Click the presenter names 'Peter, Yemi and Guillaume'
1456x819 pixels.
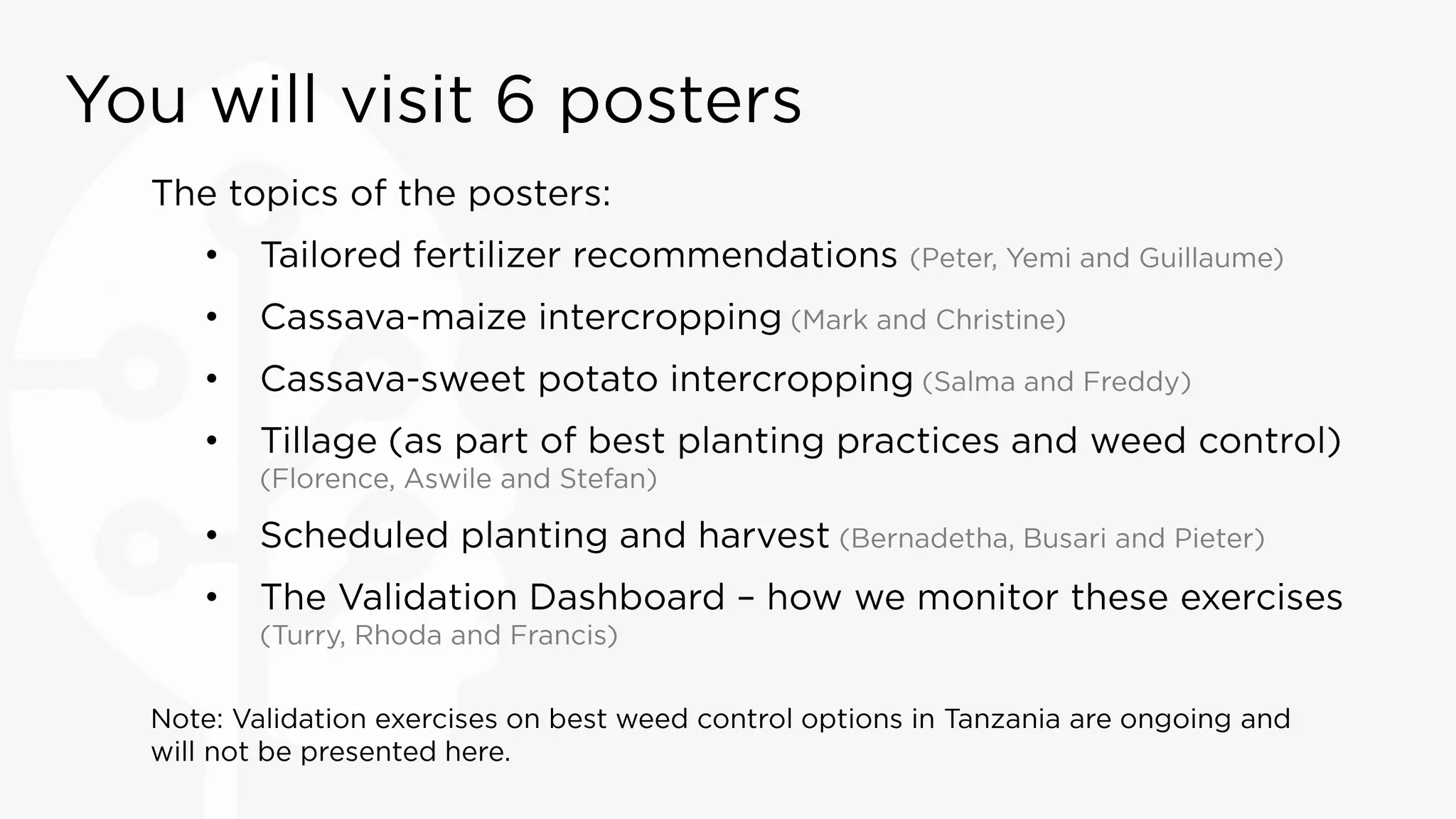(x=1096, y=258)
